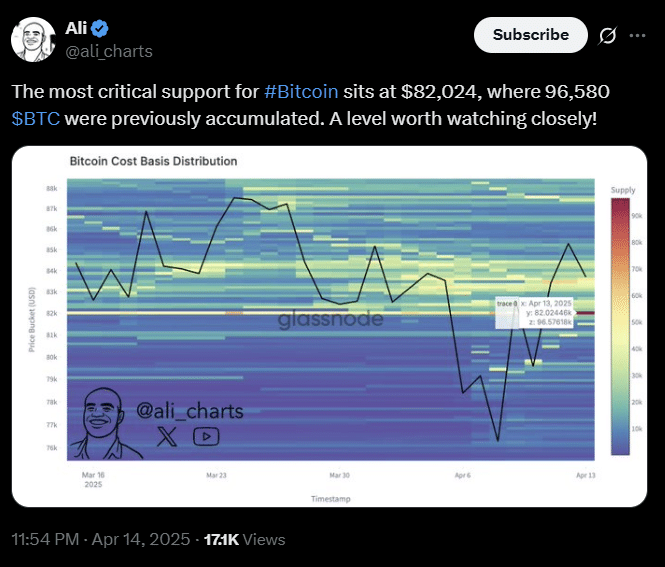Image resolution: width=665 pixels, height=567 pixels.
Task: Click the Apr 13 tooltip box
Action: pos(534,313)
